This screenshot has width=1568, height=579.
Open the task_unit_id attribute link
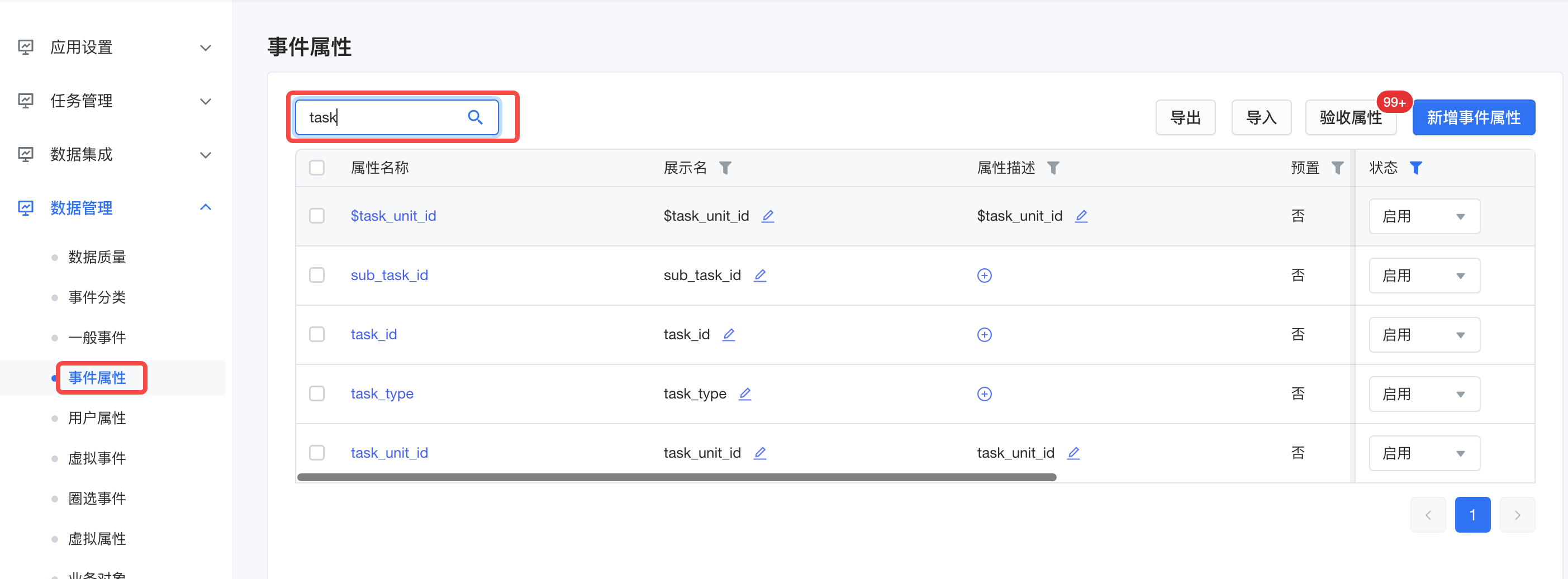389,453
